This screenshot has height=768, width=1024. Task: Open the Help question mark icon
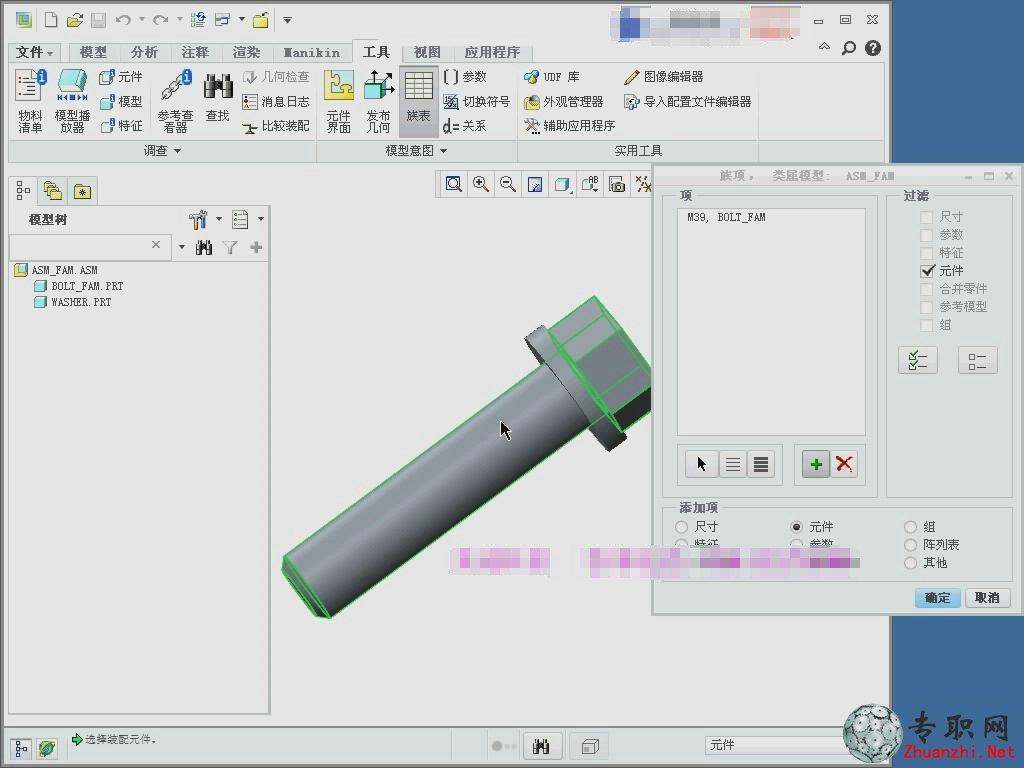click(x=872, y=48)
